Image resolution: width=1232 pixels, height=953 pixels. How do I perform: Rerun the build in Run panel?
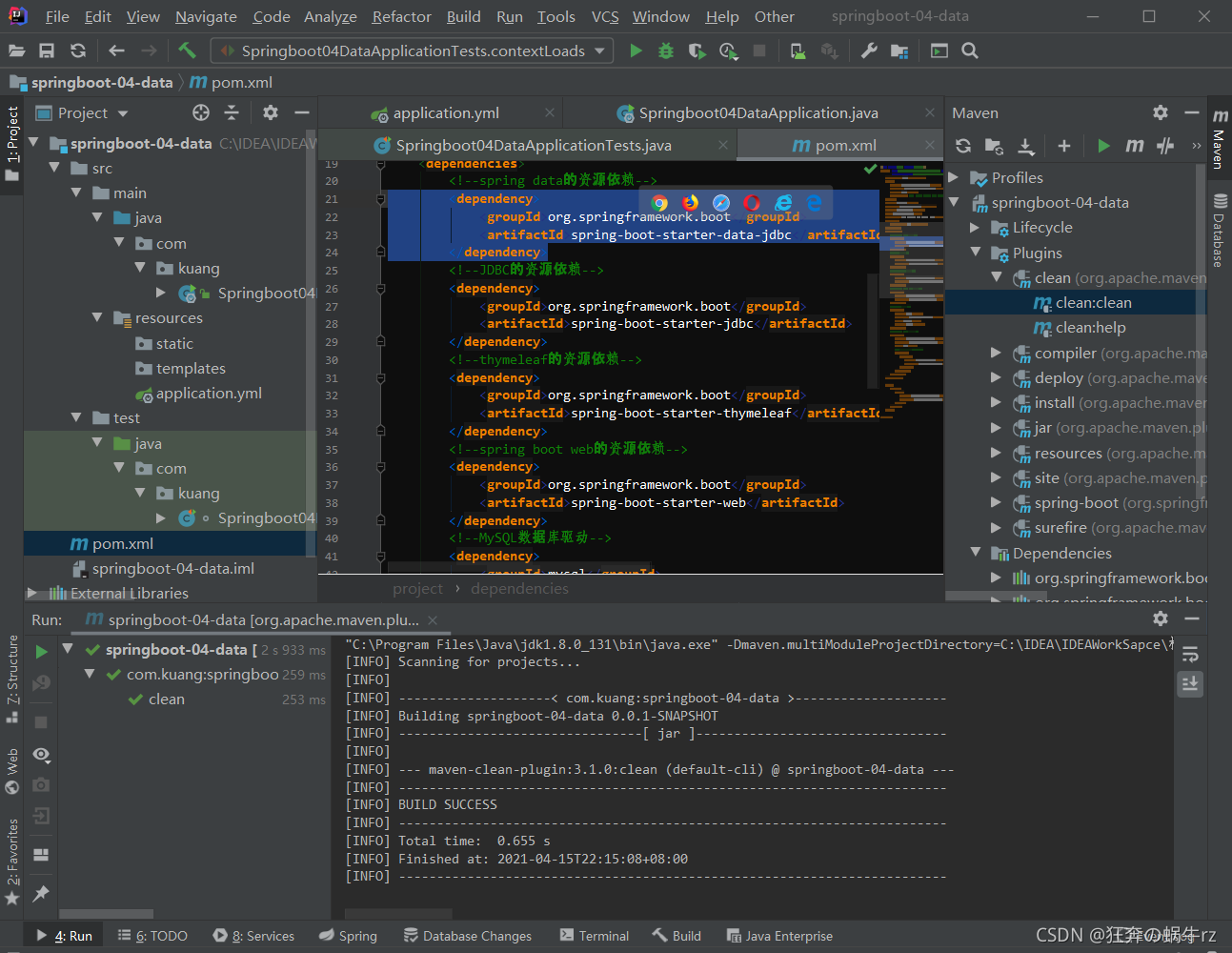(41, 652)
